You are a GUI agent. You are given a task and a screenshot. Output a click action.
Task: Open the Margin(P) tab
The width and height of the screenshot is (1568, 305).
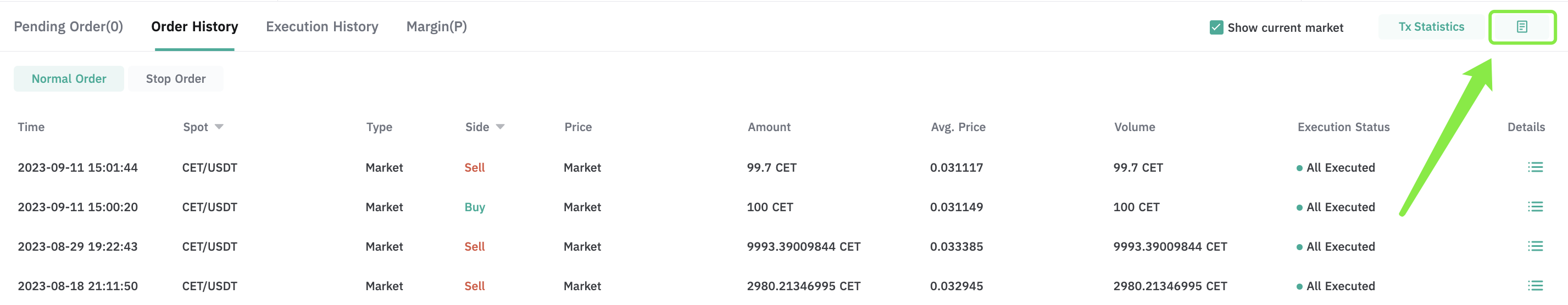tap(436, 27)
